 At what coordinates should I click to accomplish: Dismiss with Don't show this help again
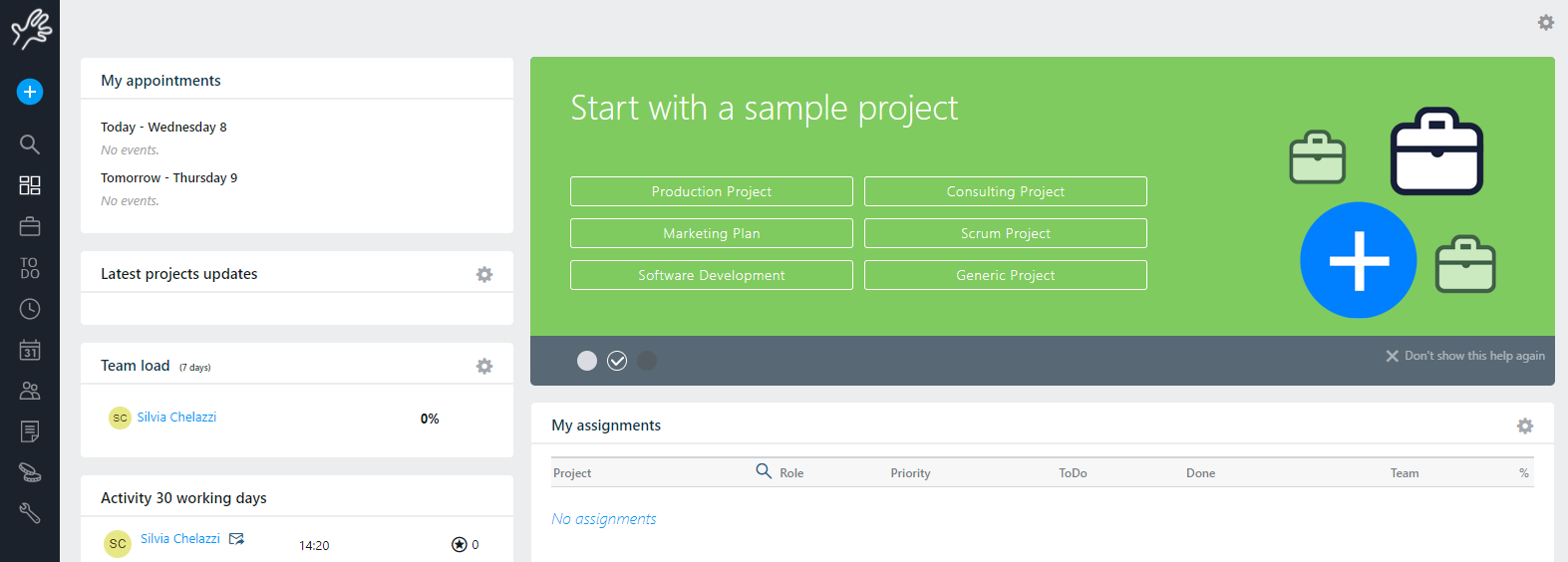tap(1464, 356)
